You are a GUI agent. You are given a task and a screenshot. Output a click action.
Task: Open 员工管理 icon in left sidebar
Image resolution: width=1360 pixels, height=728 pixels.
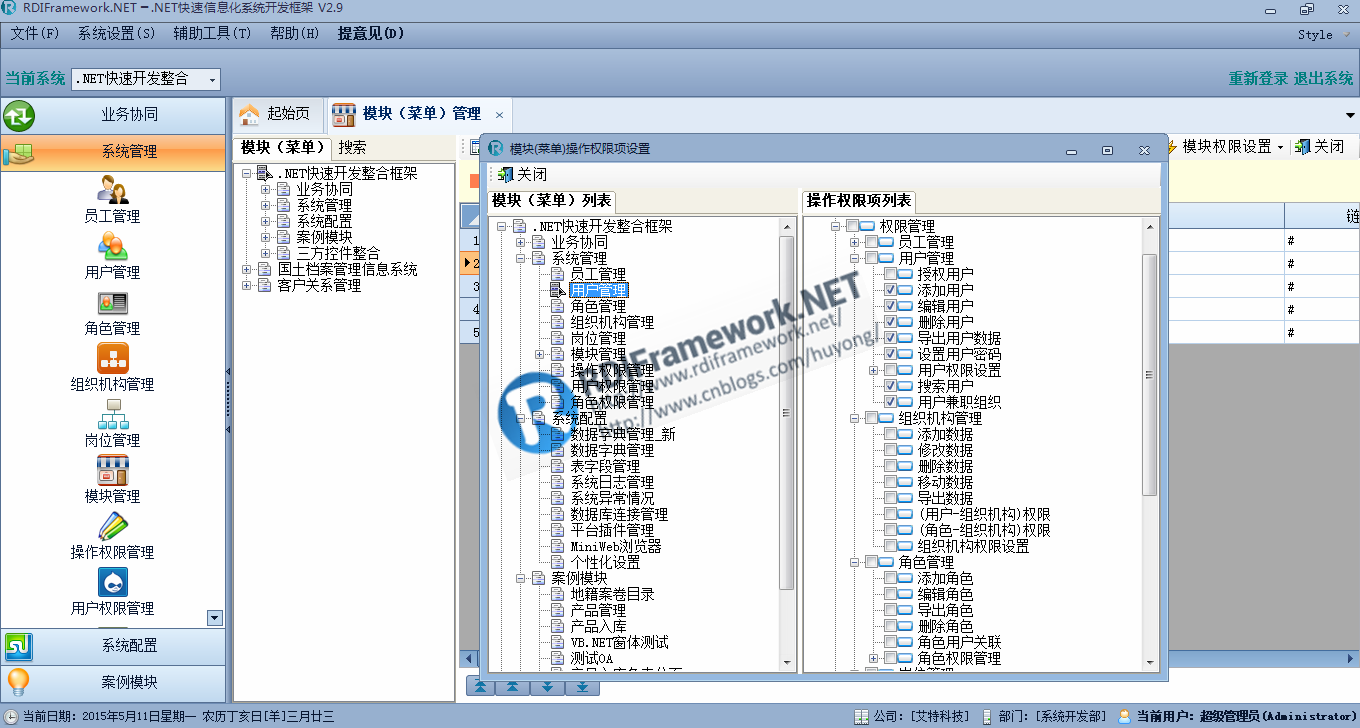(112, 190)
